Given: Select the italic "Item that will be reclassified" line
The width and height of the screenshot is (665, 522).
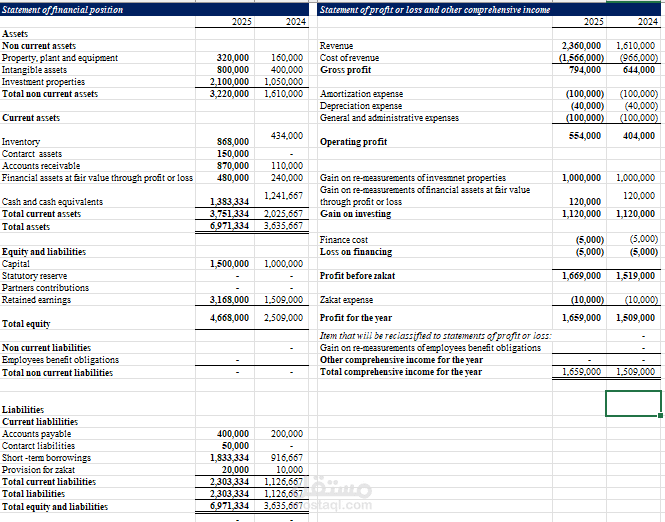Looking at the screenshot, I should (436, 336).
